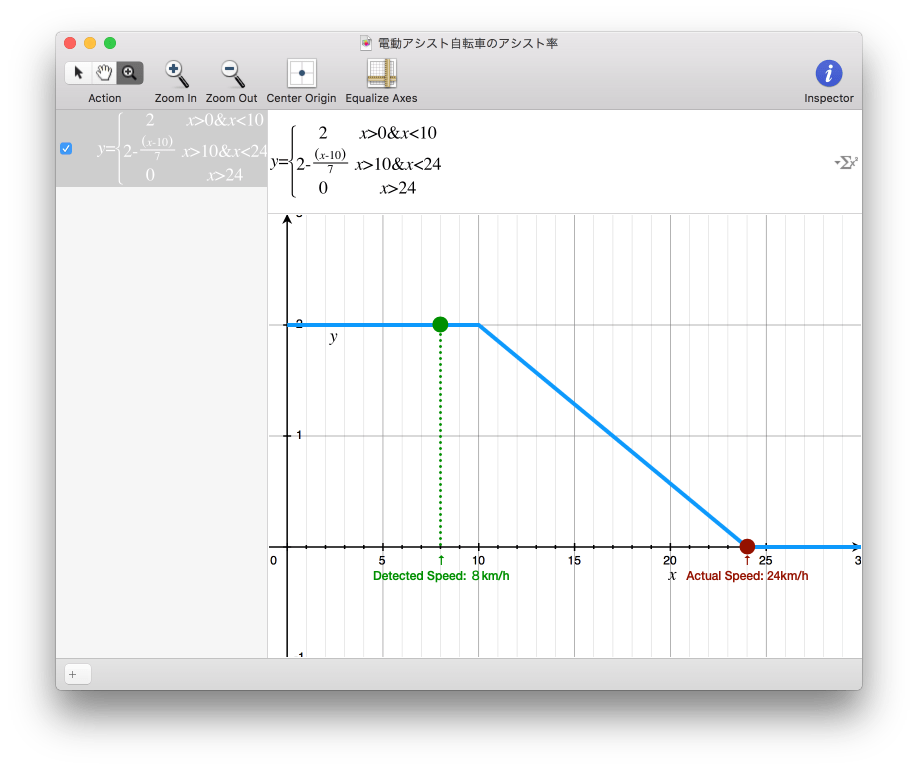Click the Zoom In toolbar icon
Viewport: 918px width, 770px height.
coord(176,74)
